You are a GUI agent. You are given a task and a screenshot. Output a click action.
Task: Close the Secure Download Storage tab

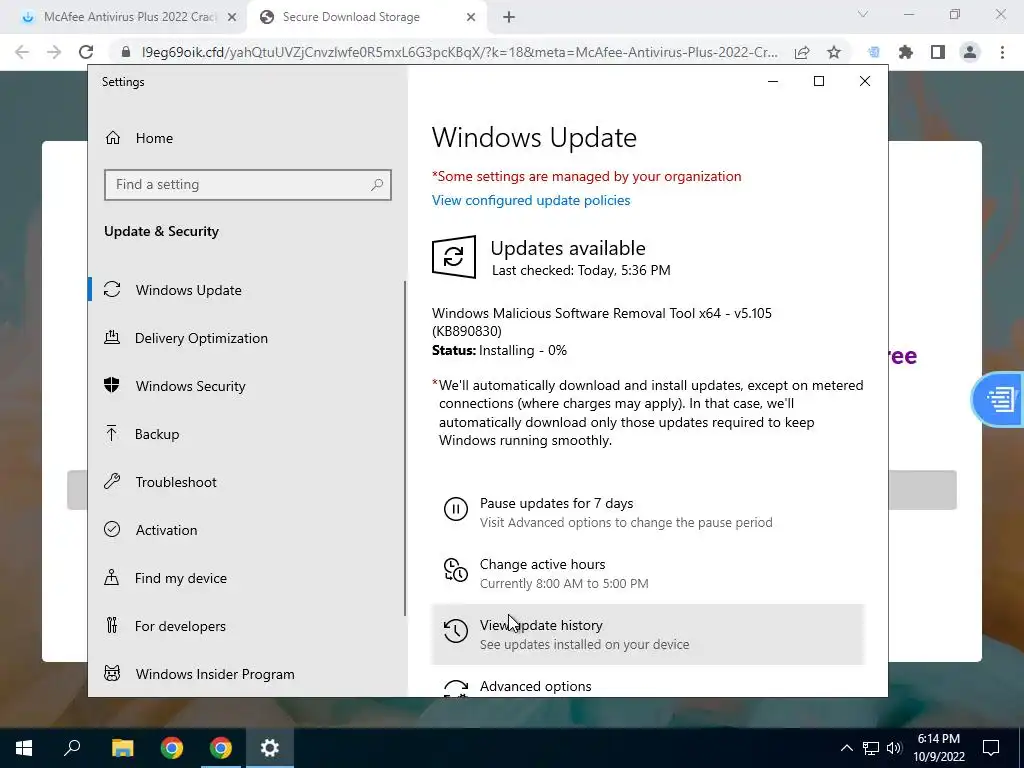click(x=471, y=18)
